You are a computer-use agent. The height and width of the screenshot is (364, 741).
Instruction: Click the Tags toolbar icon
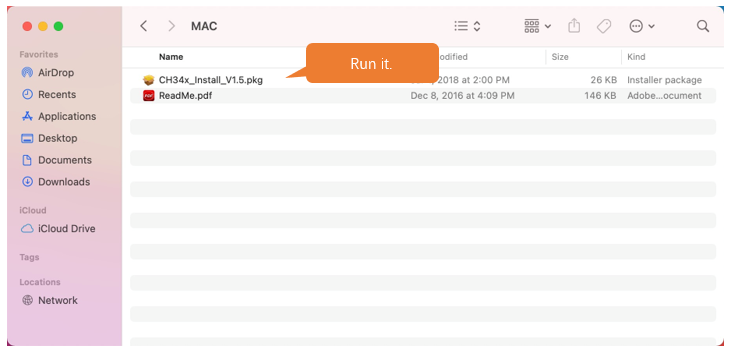click(x=604, y=26)
